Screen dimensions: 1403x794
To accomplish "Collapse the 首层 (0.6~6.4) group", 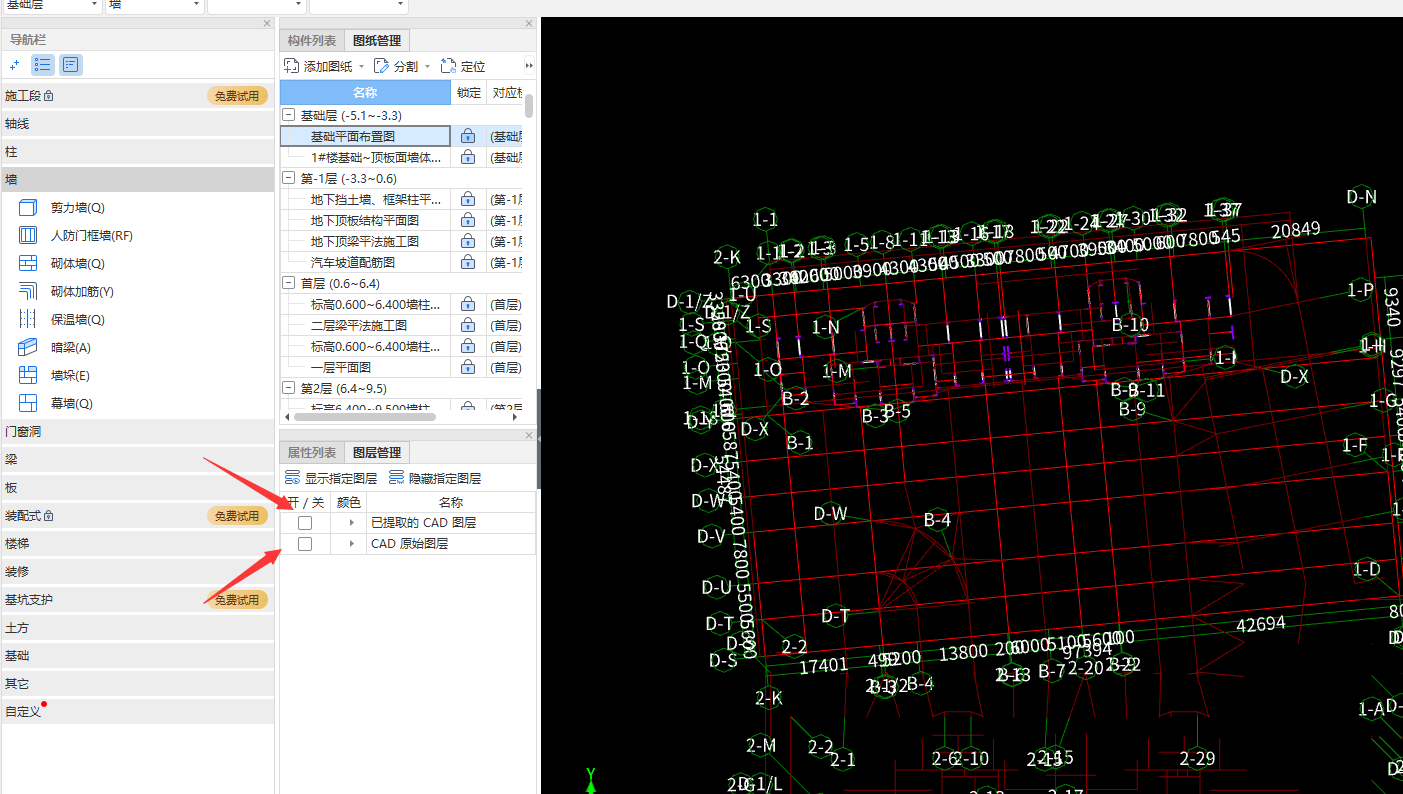I will tap(289, 284).
